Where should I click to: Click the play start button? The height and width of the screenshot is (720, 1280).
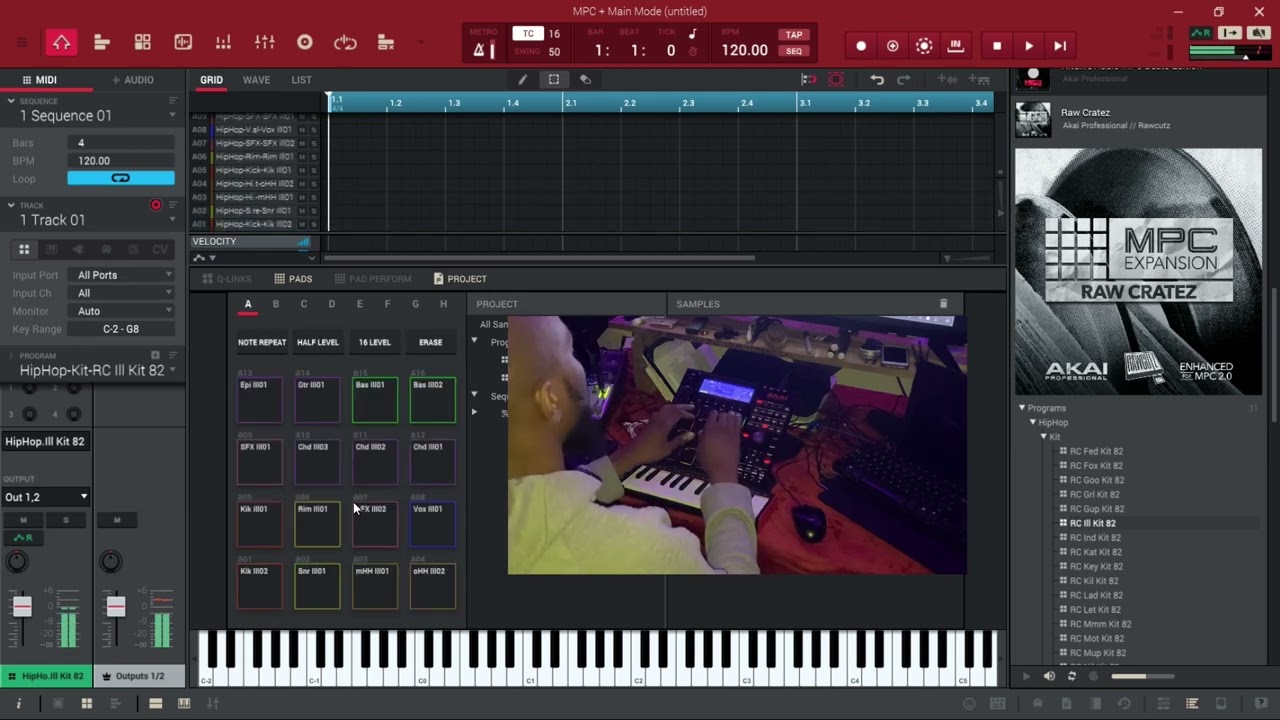tap(1060, 46)
